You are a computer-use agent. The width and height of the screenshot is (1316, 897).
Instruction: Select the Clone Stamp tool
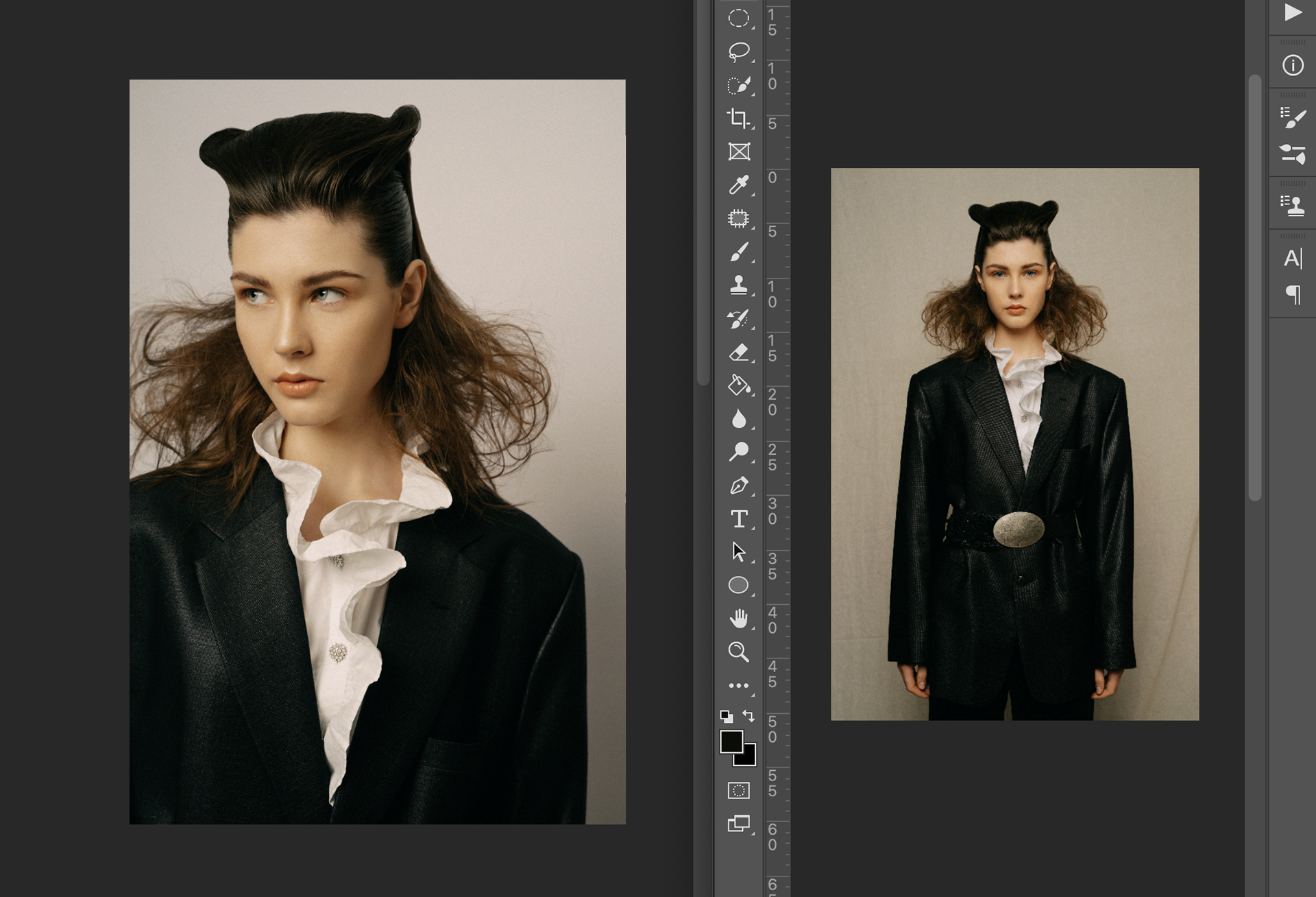(x=738, y=285)
